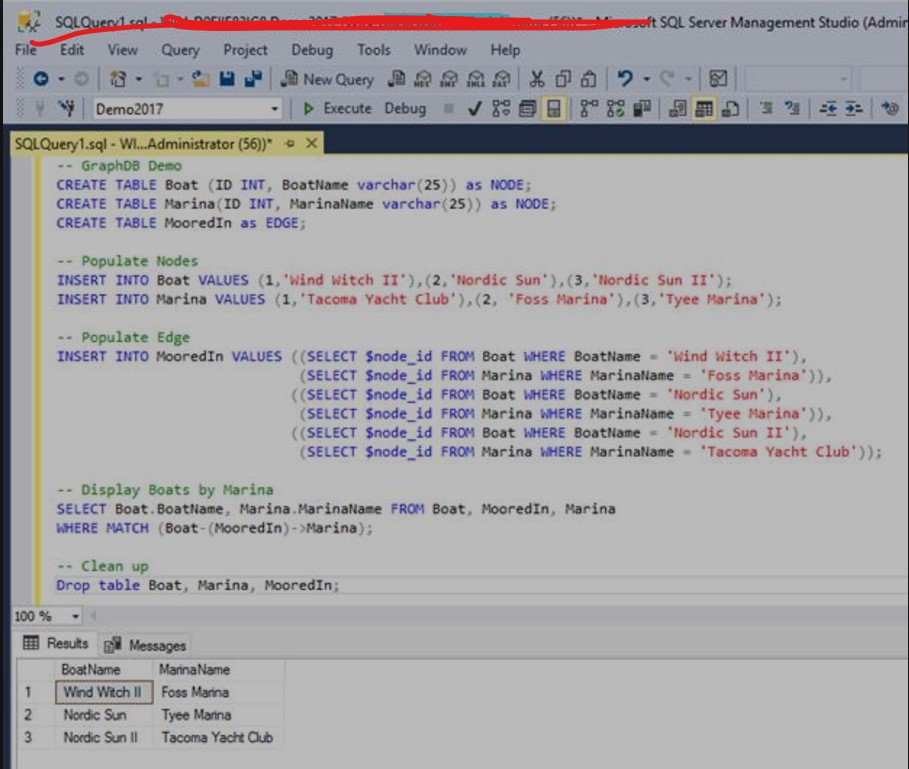Open the View menu
The width and height of the screenshot is (909, 769).
(x=122, y=50)
